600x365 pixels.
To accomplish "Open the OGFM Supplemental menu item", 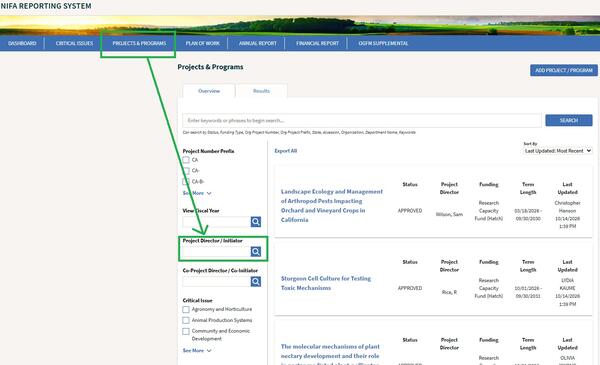I will (x=383, y=43).
